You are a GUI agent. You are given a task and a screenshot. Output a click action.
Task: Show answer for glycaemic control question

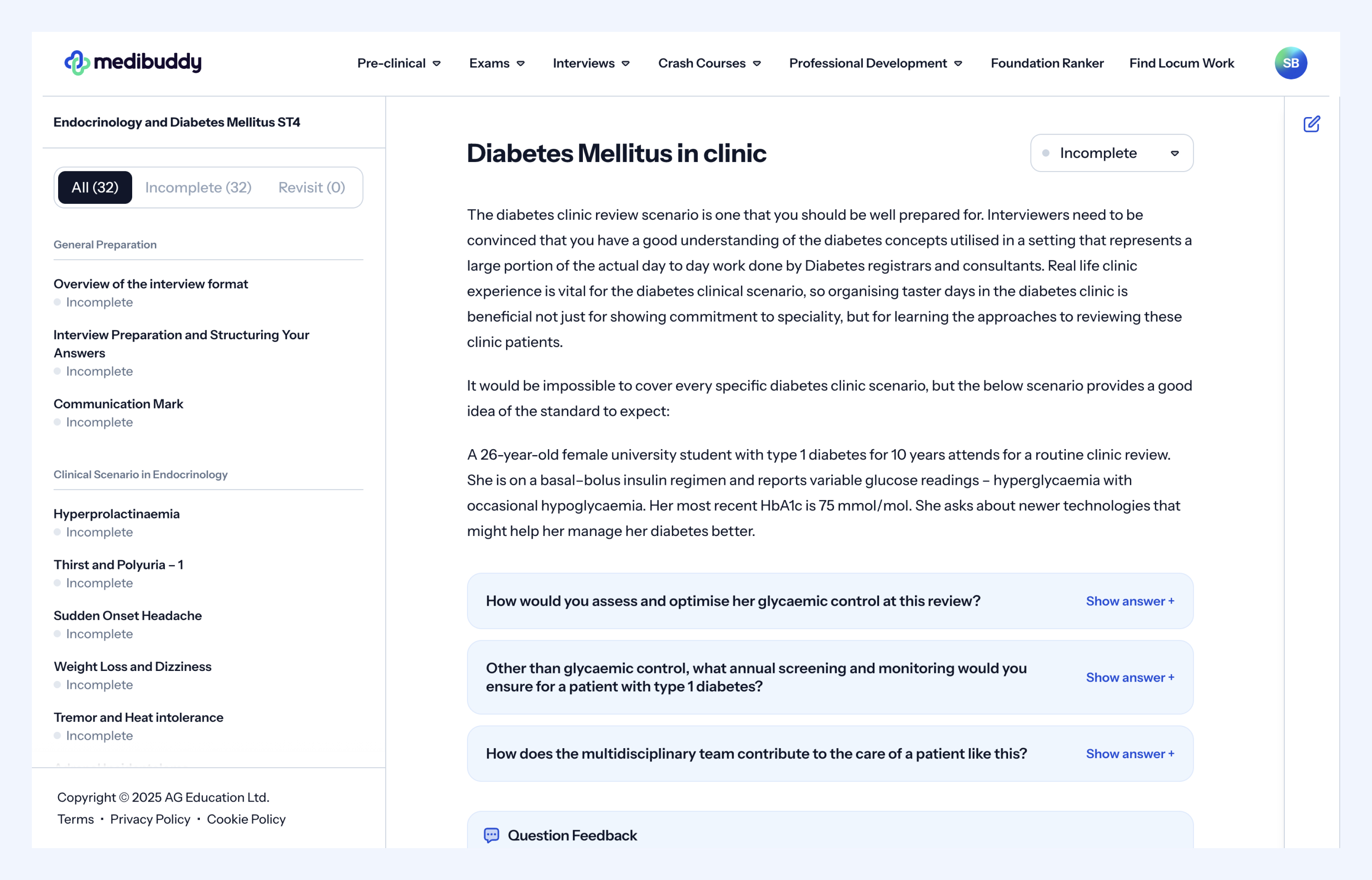(1129, 601)
